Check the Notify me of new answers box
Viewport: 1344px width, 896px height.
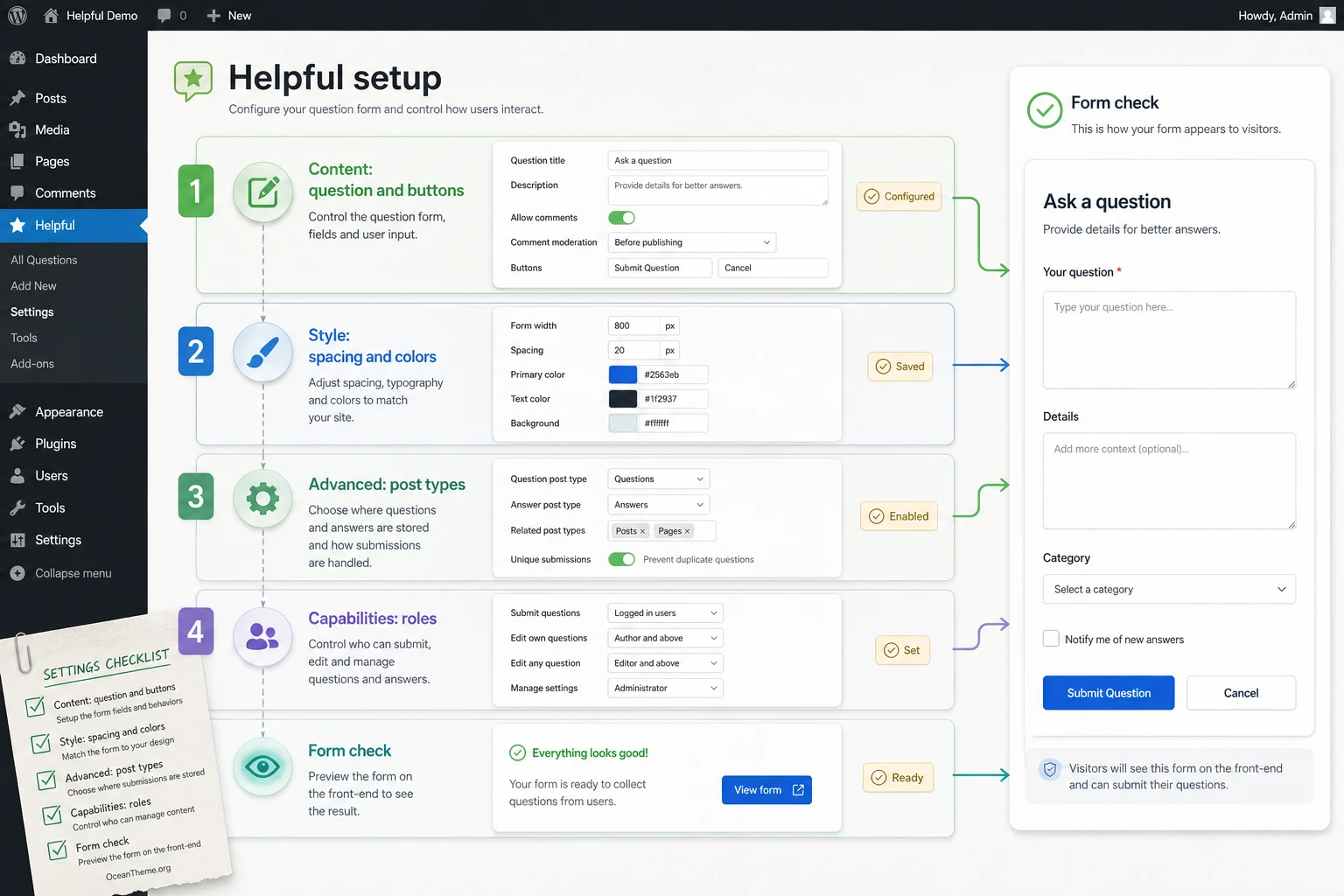point(1051,639)
